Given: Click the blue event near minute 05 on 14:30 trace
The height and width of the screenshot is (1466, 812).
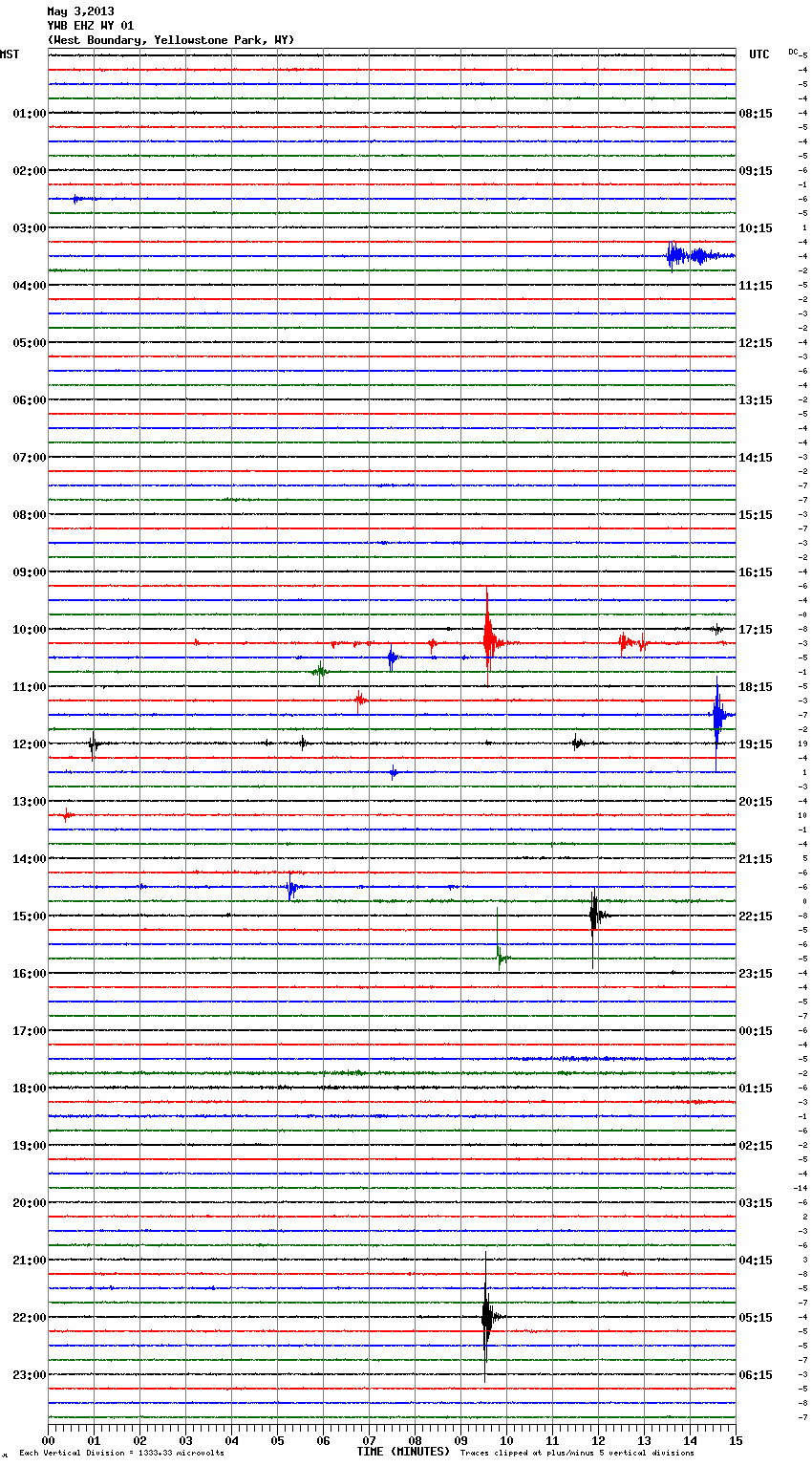Looking at the screenshot, I should point(291,888).
